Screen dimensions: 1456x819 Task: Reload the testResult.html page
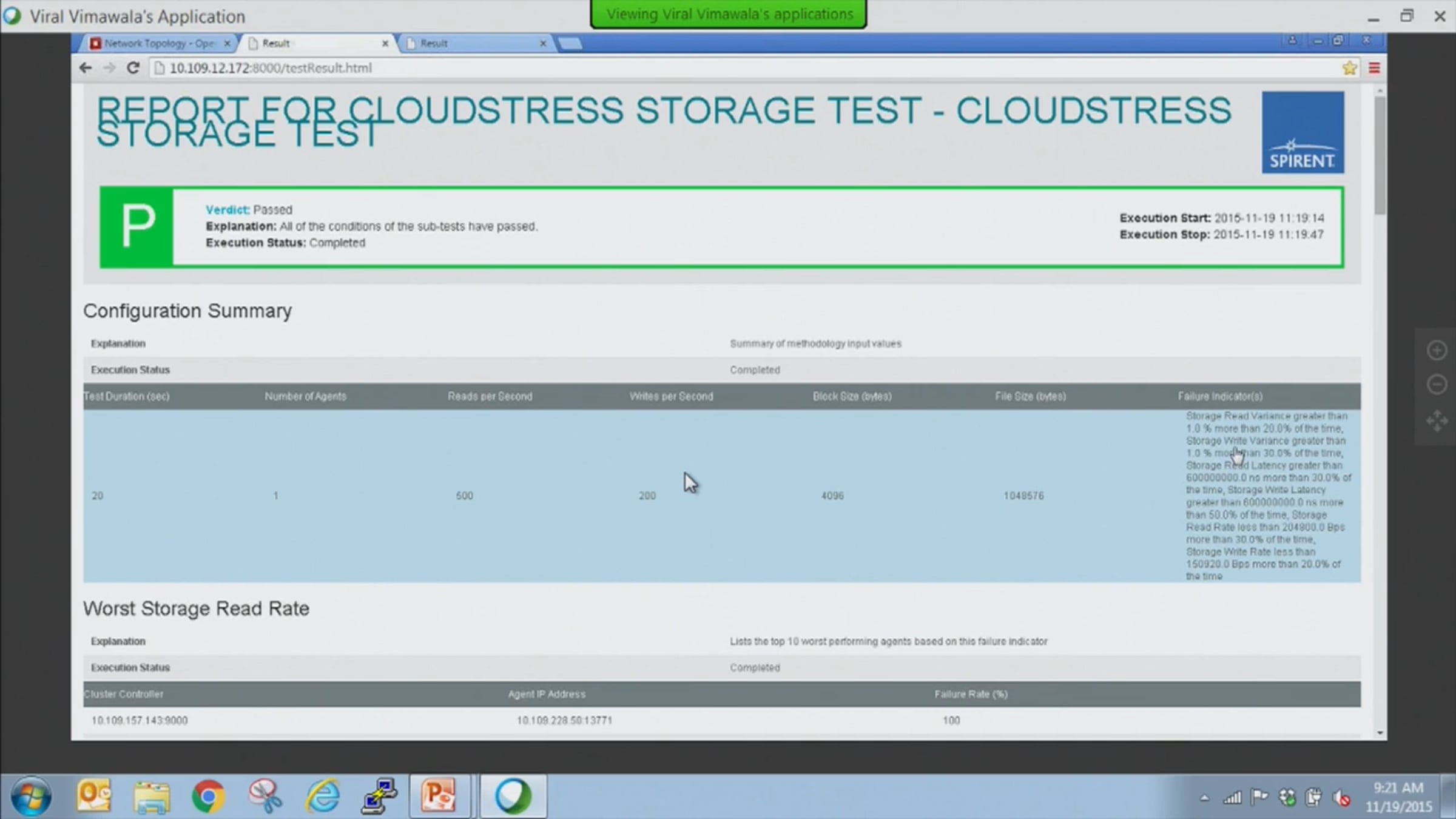tap(133, 68)
